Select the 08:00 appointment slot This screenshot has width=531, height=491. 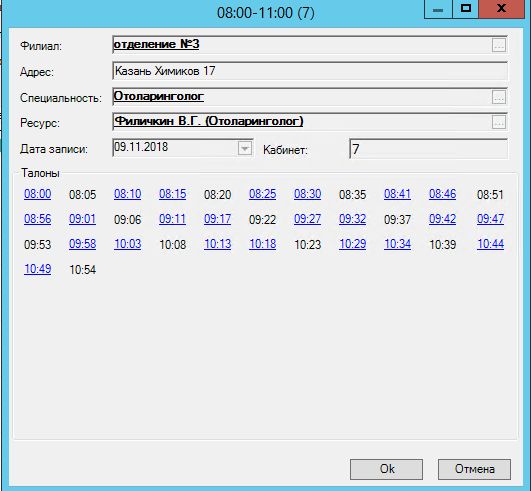click(38, 194)
